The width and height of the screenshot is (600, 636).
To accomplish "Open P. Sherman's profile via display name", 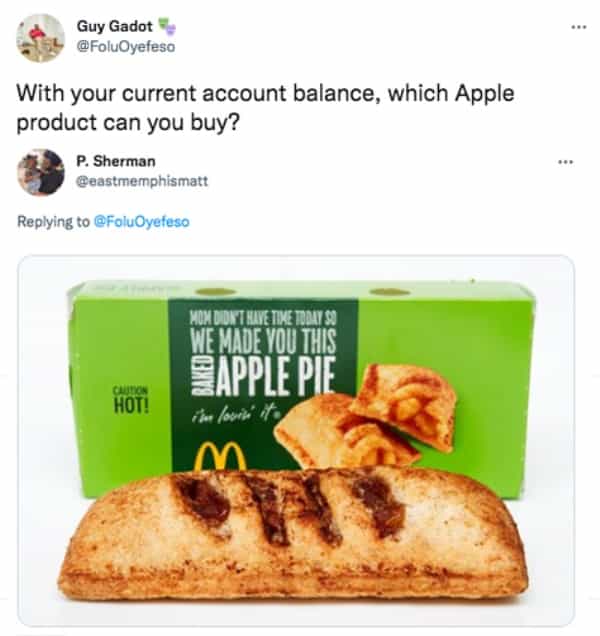I will (x=115, y=161).
